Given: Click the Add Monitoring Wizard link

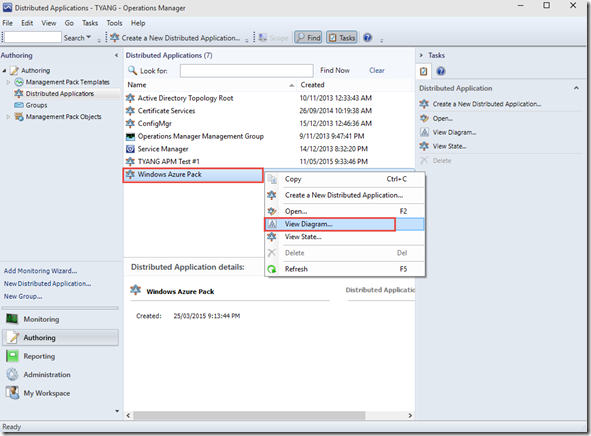Looking at the screenshot, I should (40, 271).
